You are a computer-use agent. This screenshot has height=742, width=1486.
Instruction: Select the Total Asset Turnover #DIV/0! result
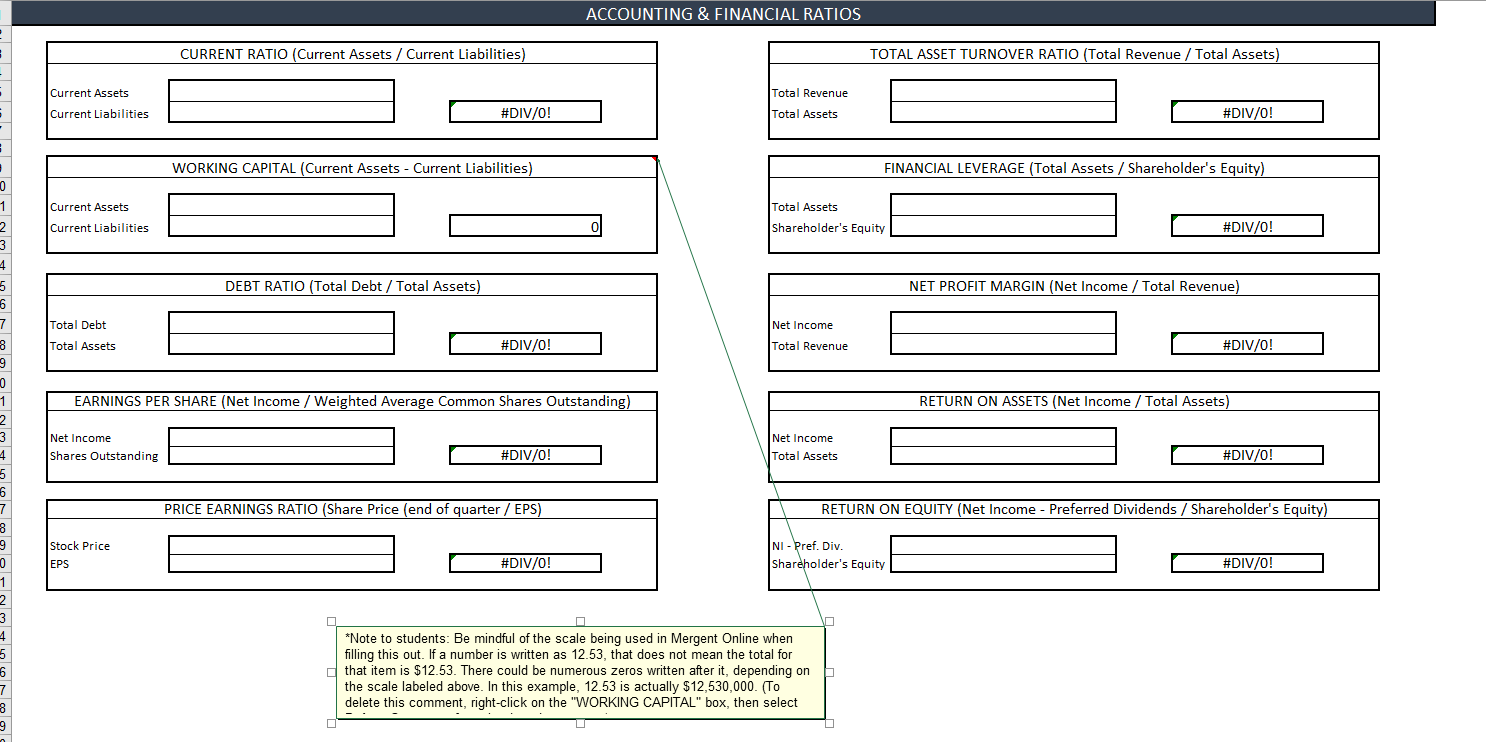pyautogui.click(x=1247, y=112)
